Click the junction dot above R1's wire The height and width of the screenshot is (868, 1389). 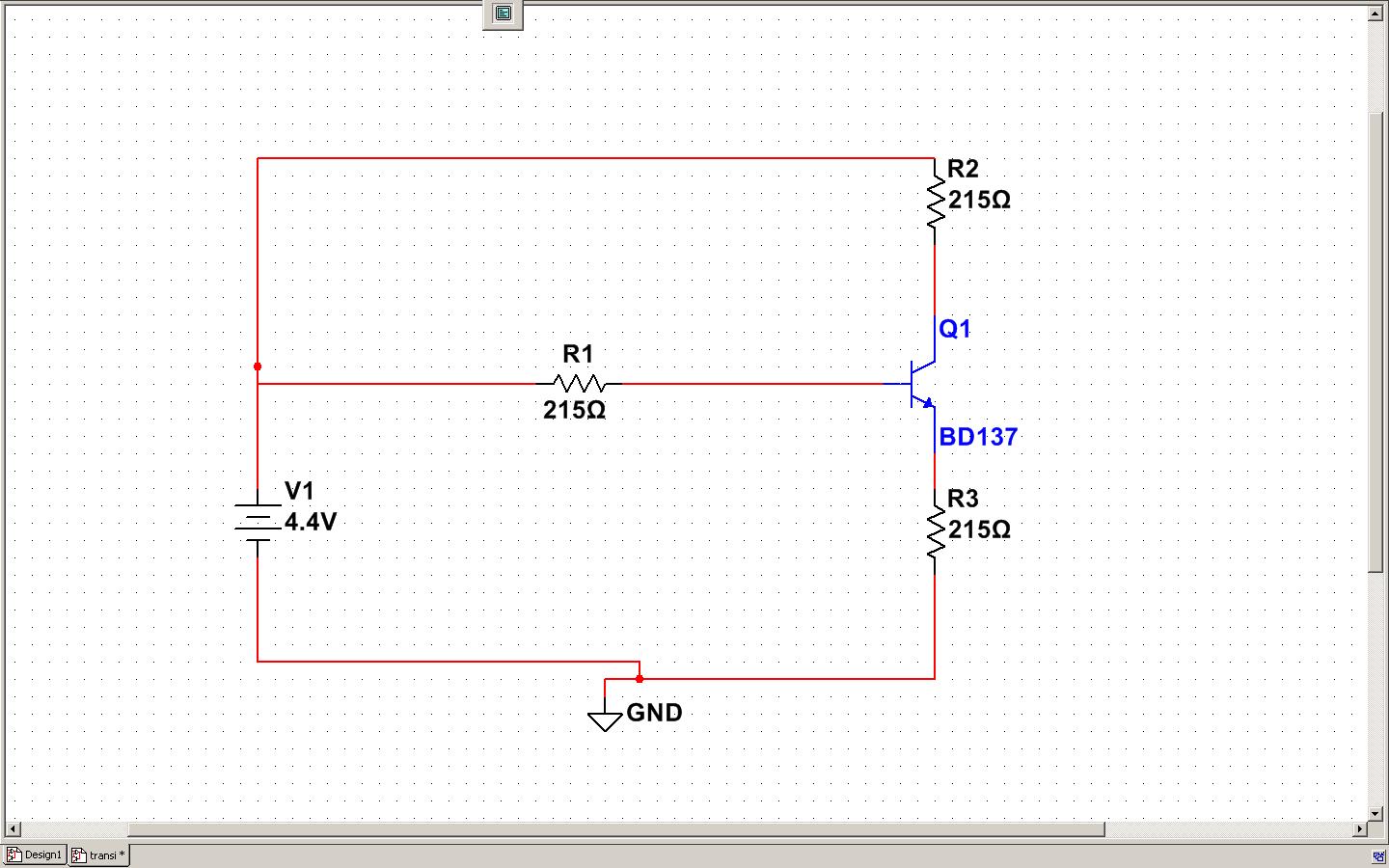[258, 366]
